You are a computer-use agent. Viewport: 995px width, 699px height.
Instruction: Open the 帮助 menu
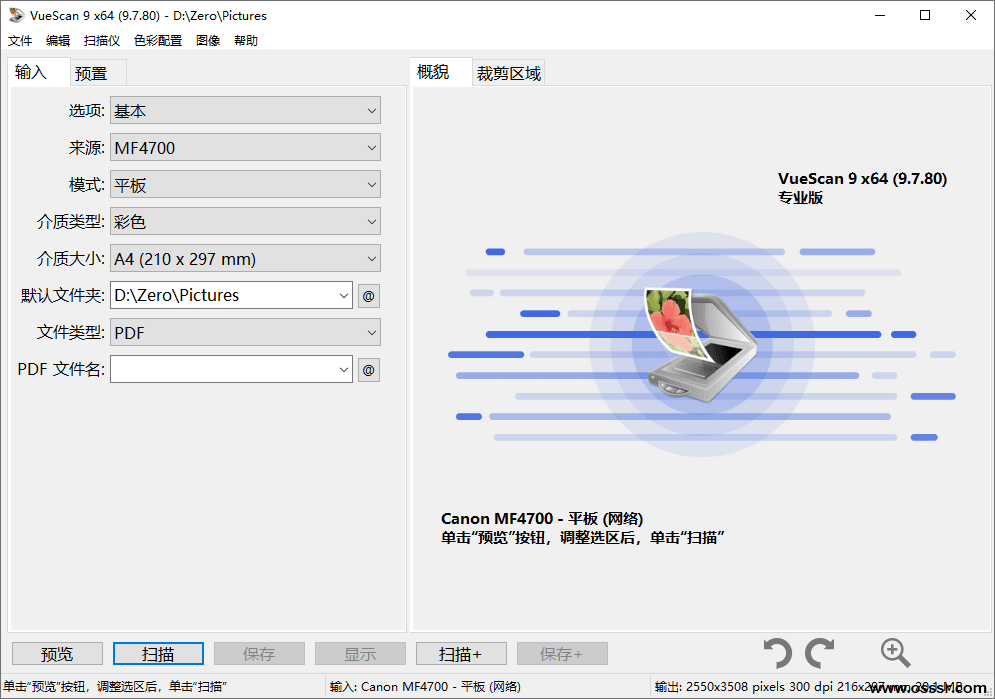tap(246, 41)
